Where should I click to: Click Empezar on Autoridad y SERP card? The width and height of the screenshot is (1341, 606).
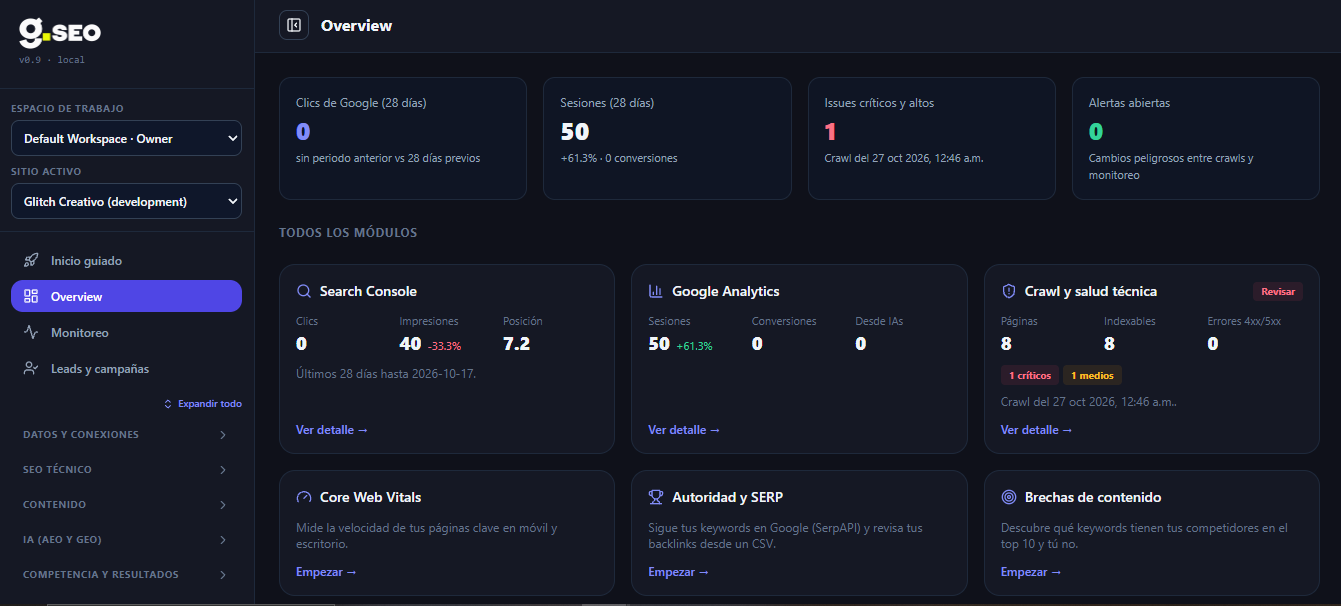(678, 572)
